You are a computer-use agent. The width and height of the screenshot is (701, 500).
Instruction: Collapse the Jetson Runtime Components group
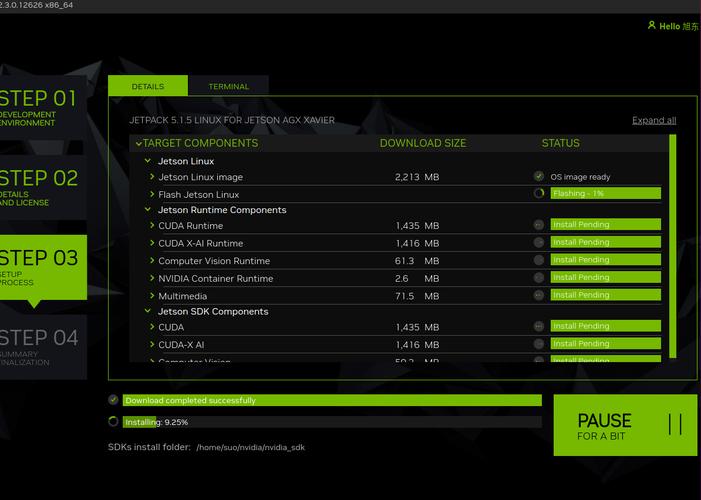coord(147,210)
